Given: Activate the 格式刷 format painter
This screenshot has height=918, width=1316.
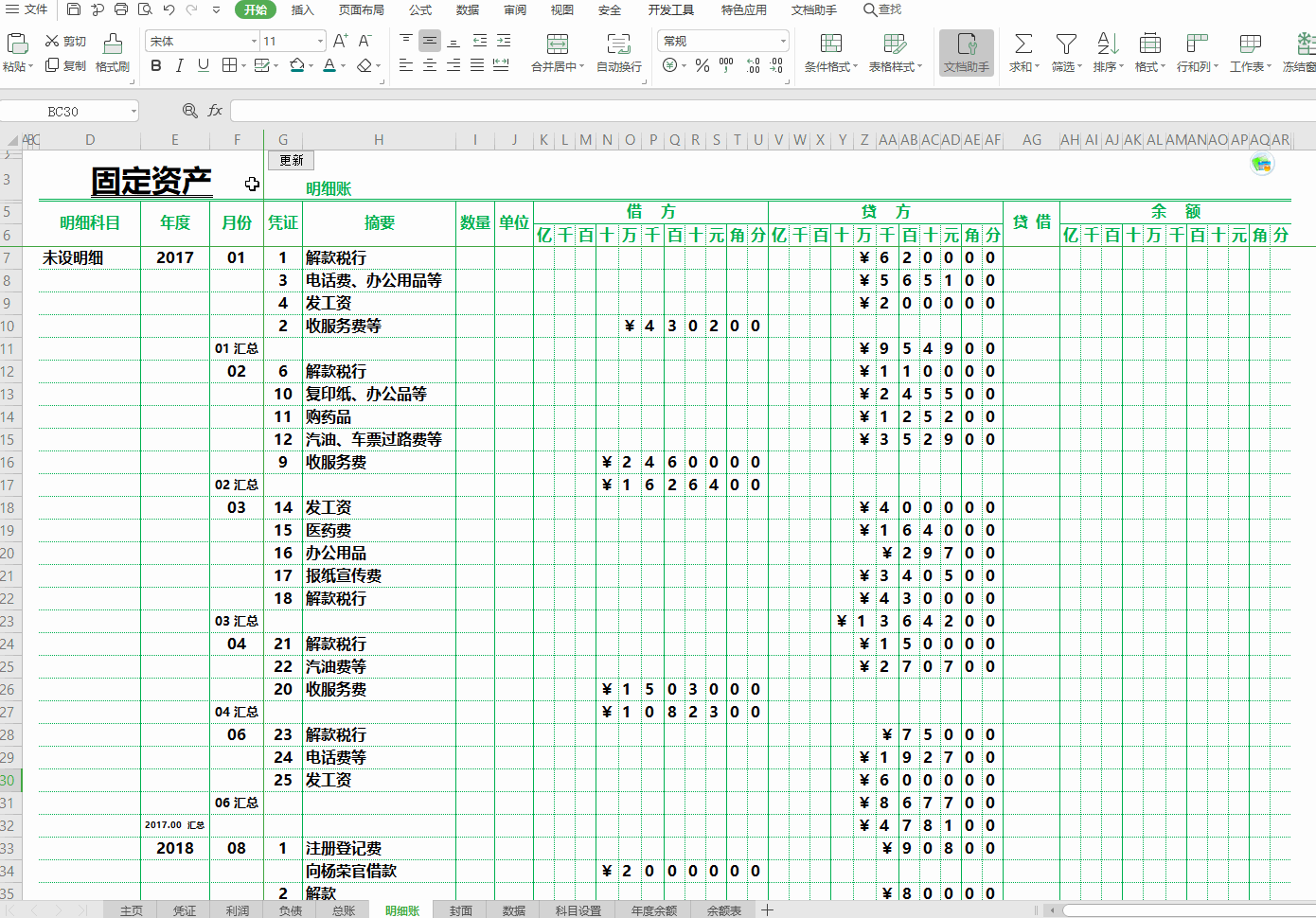Looking at the screenshot, I should (113, 53).
